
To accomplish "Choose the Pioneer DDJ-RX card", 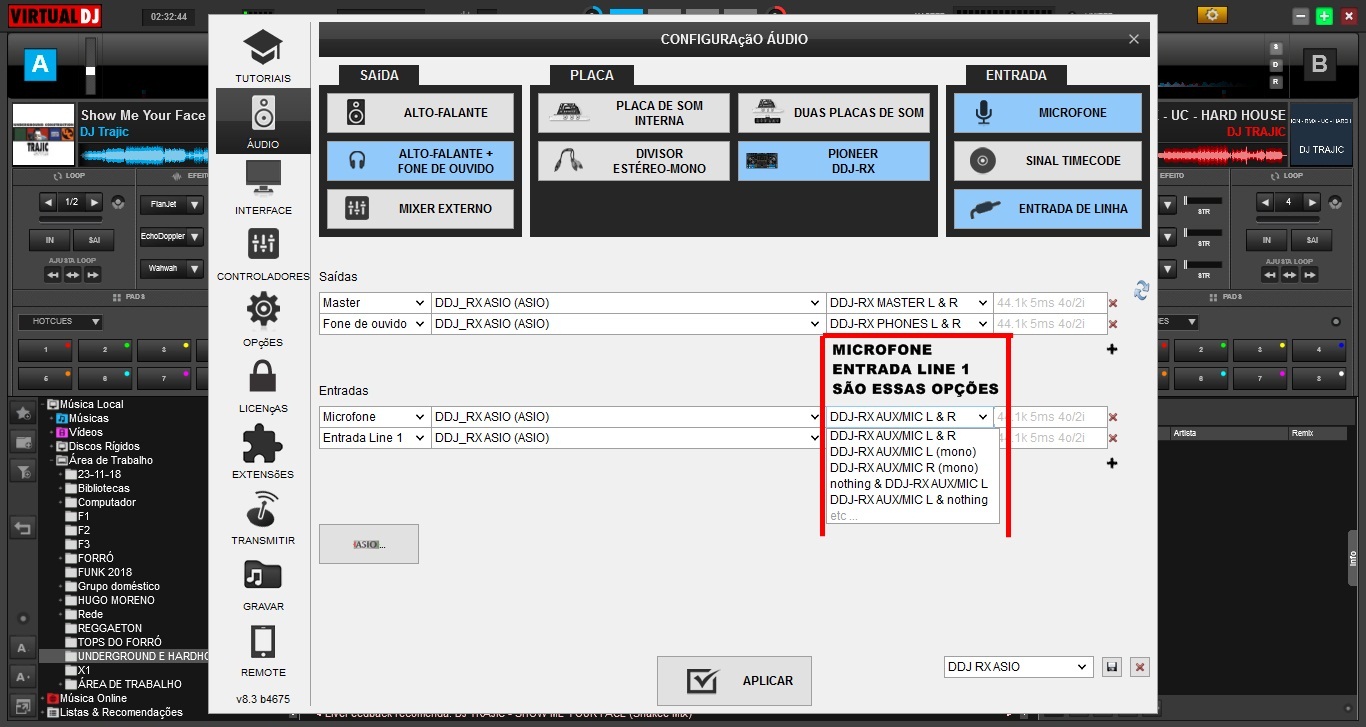I will tap(834, 161).
